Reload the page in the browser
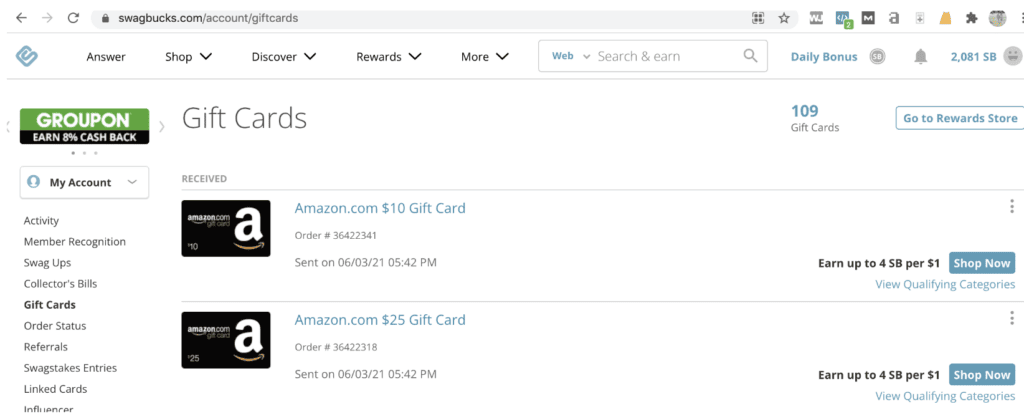 tap(73, 18)
